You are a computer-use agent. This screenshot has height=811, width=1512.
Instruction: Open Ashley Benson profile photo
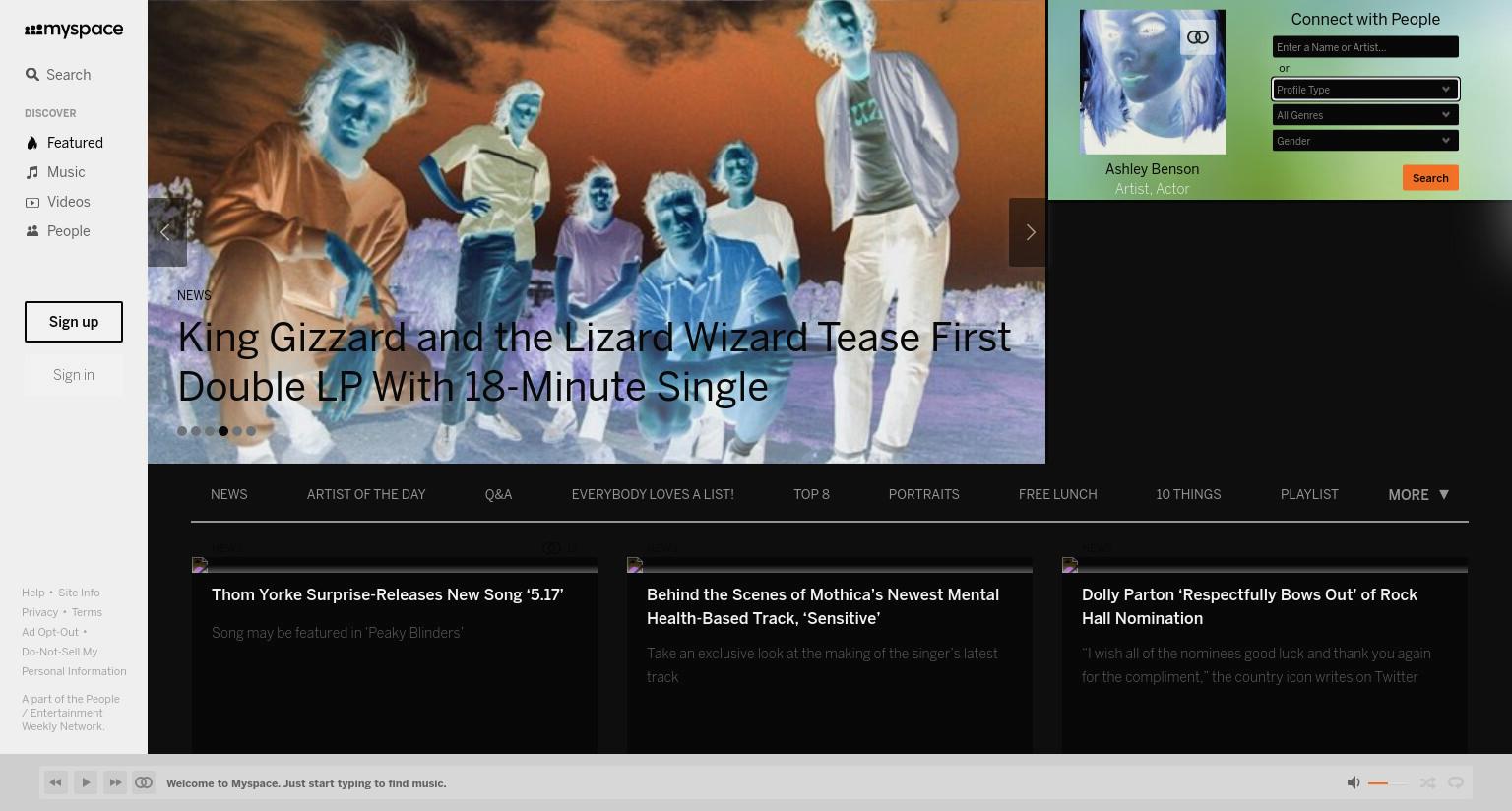(1153, 82)
